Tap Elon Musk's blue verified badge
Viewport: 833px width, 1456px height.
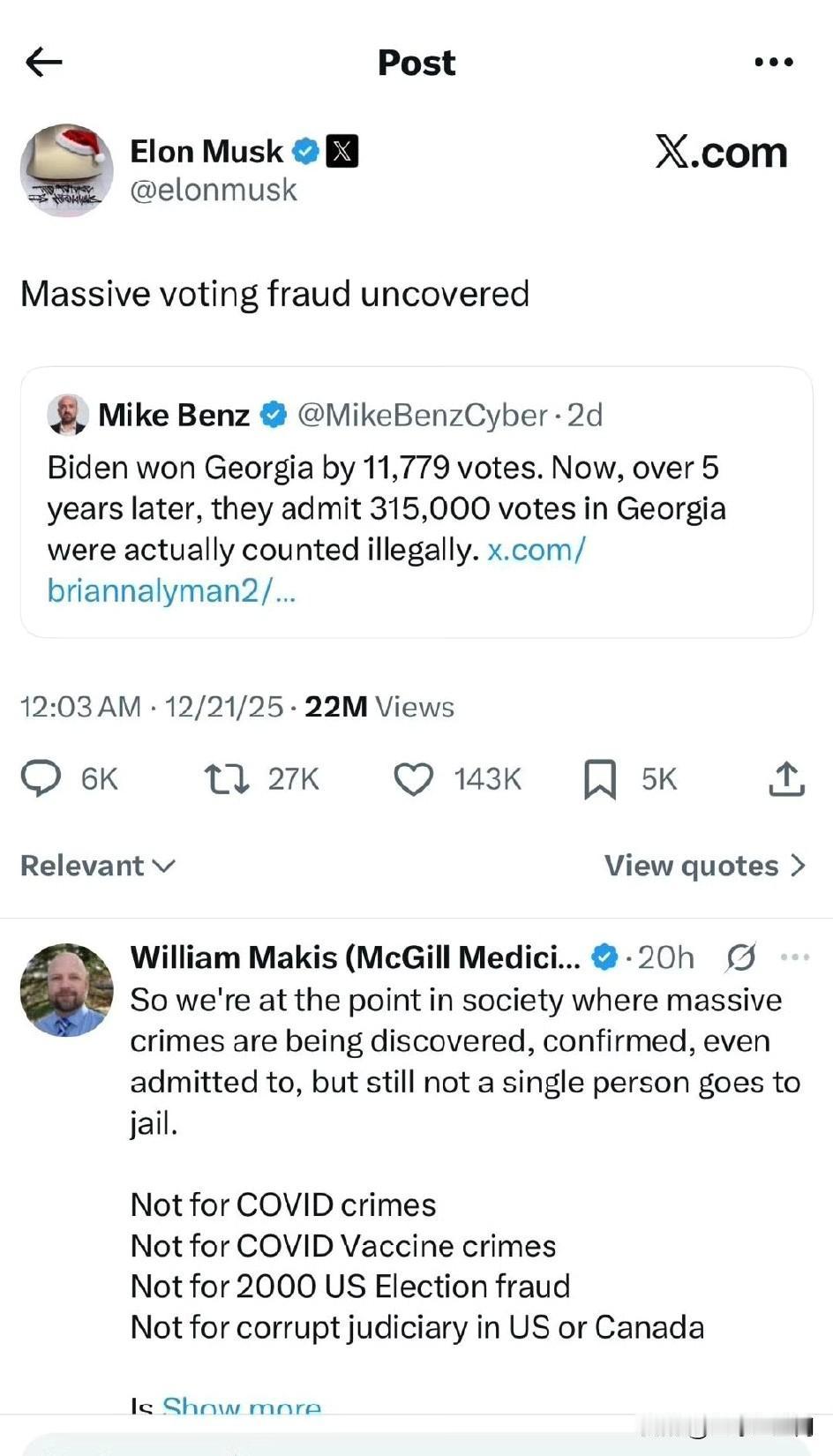pyautogui.click(x=305, y=152)
